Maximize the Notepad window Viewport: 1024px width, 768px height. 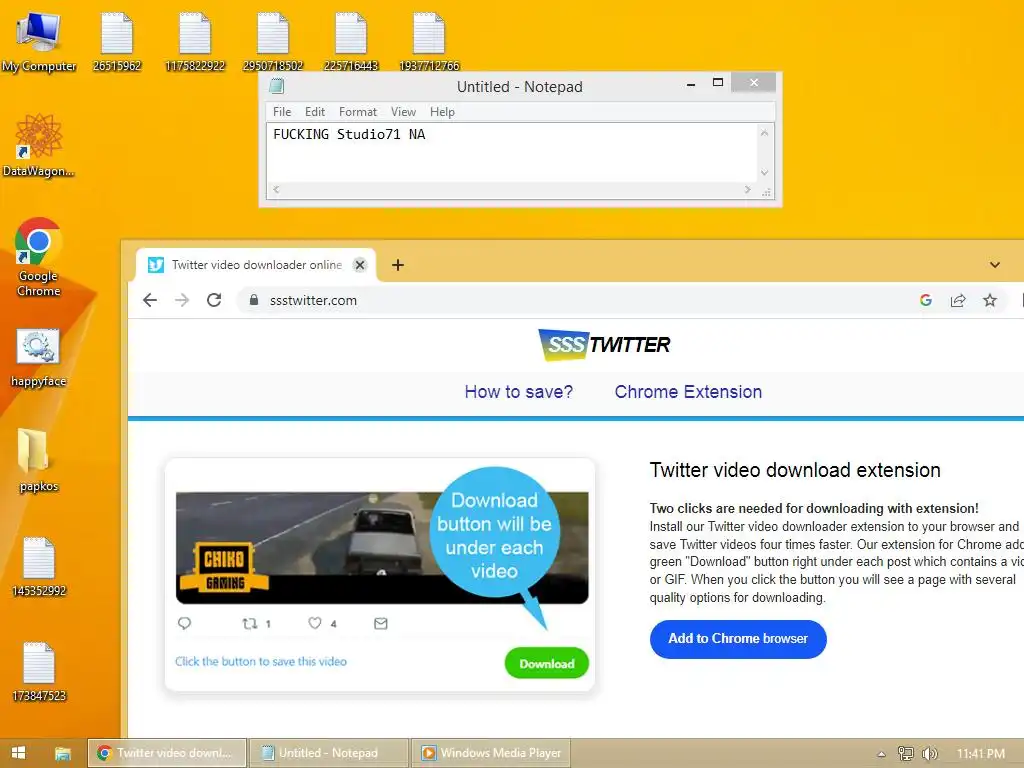tap(718, 83)
